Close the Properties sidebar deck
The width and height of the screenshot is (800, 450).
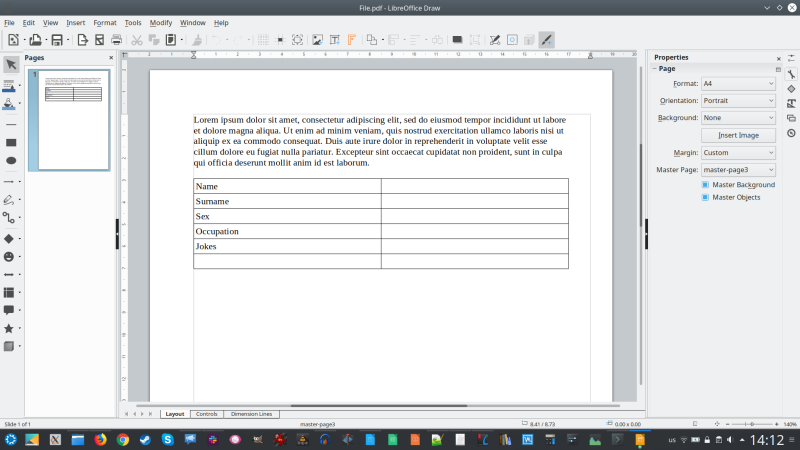pos(779,59)
